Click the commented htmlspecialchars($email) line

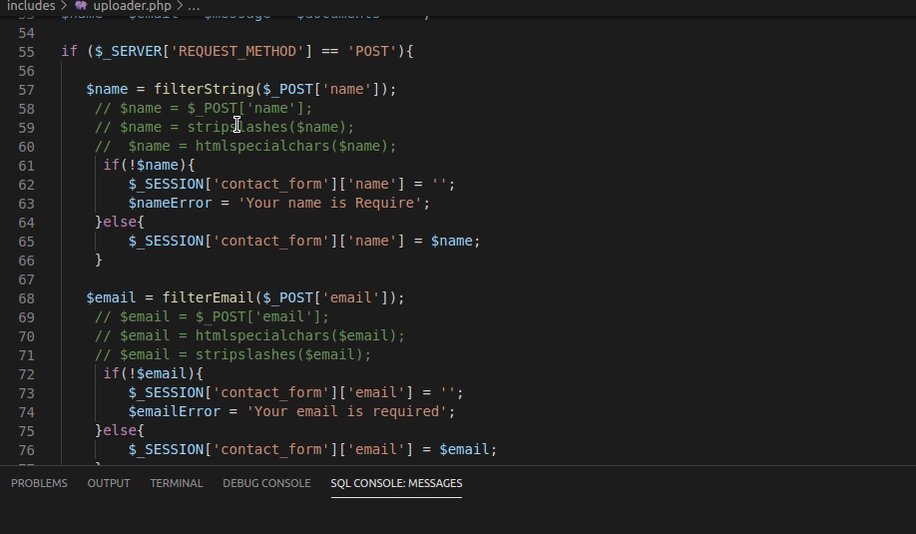pos(249,336)
